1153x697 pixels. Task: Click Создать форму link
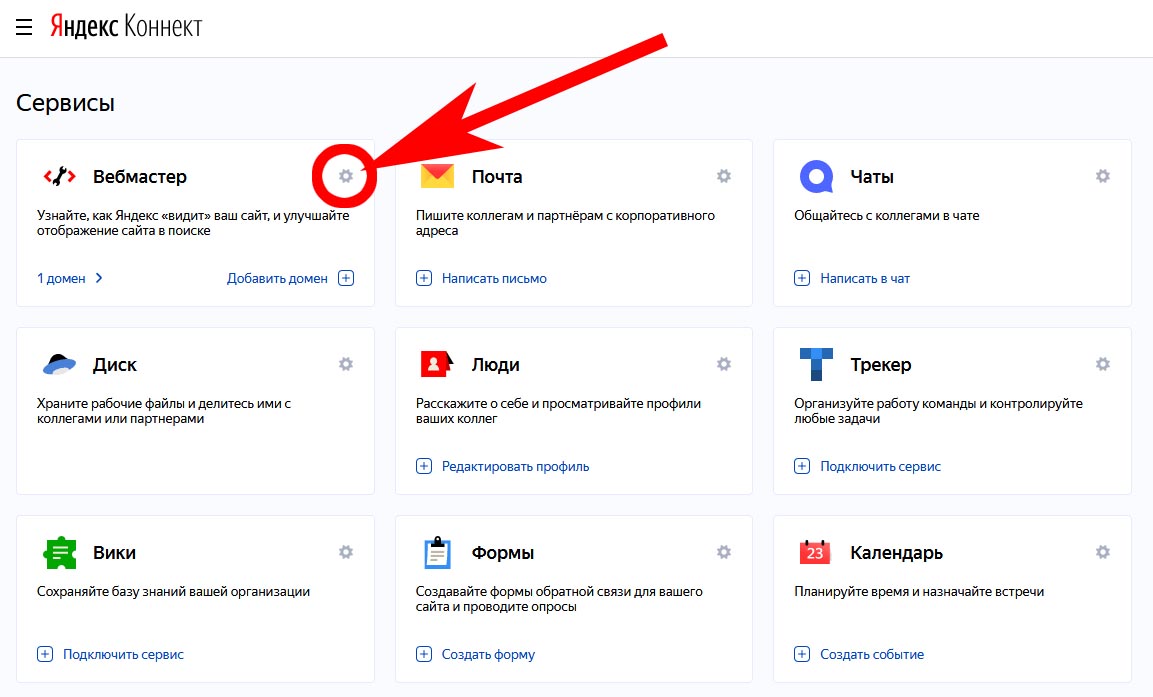point(488,654)
